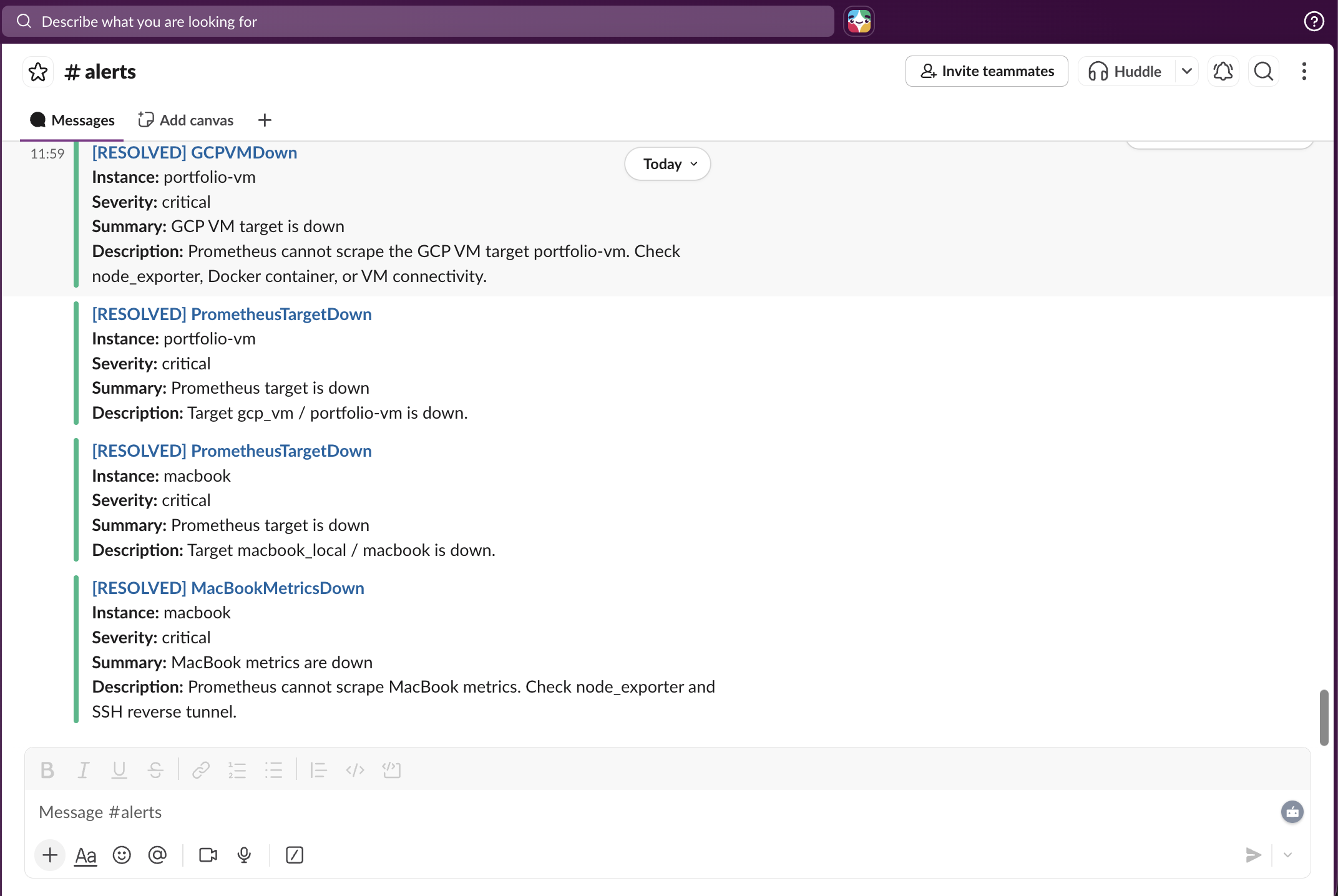Toggle underline formatting
The image size is (1338, 896).
click(x=119, y=770)
